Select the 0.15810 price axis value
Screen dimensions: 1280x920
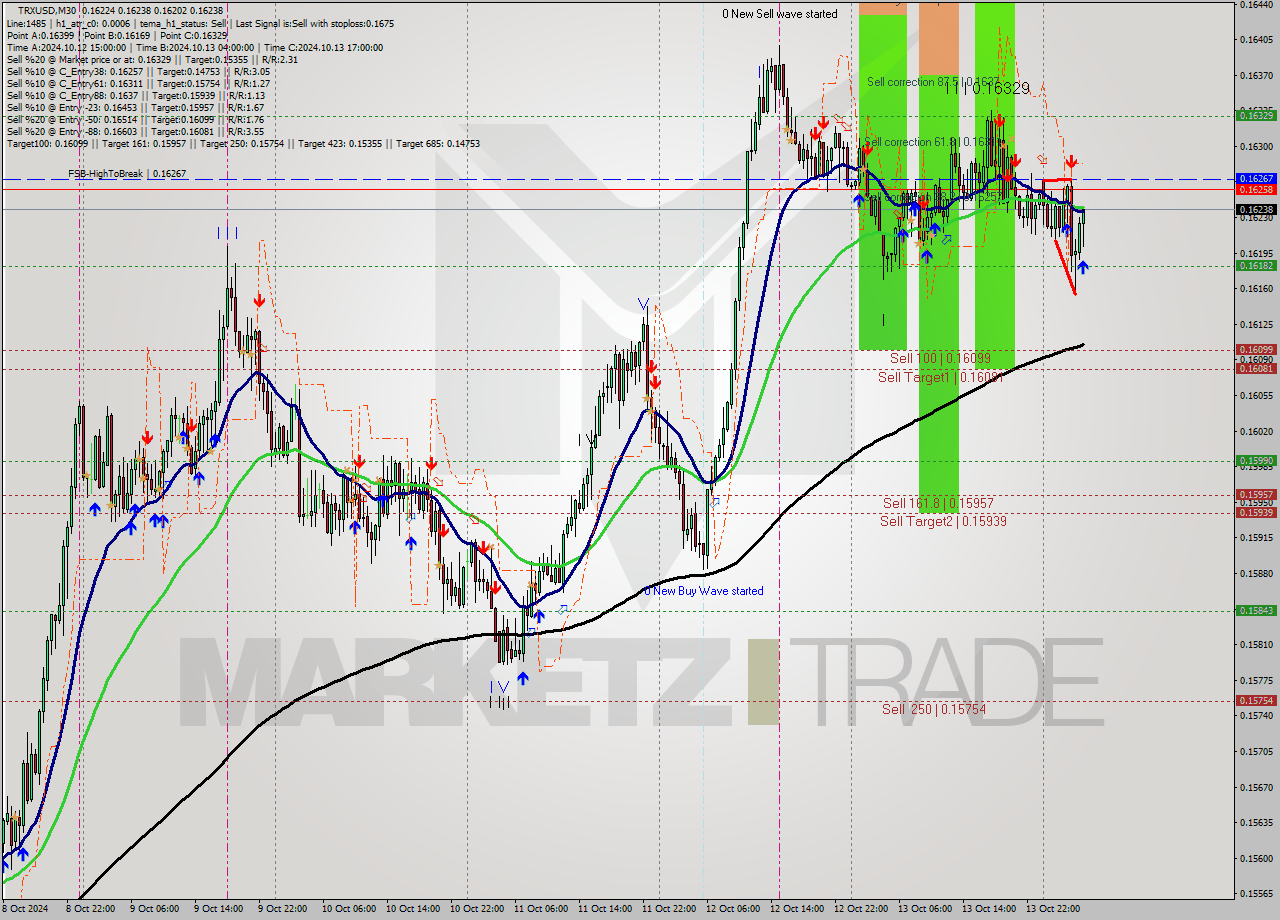(1256, 644)
